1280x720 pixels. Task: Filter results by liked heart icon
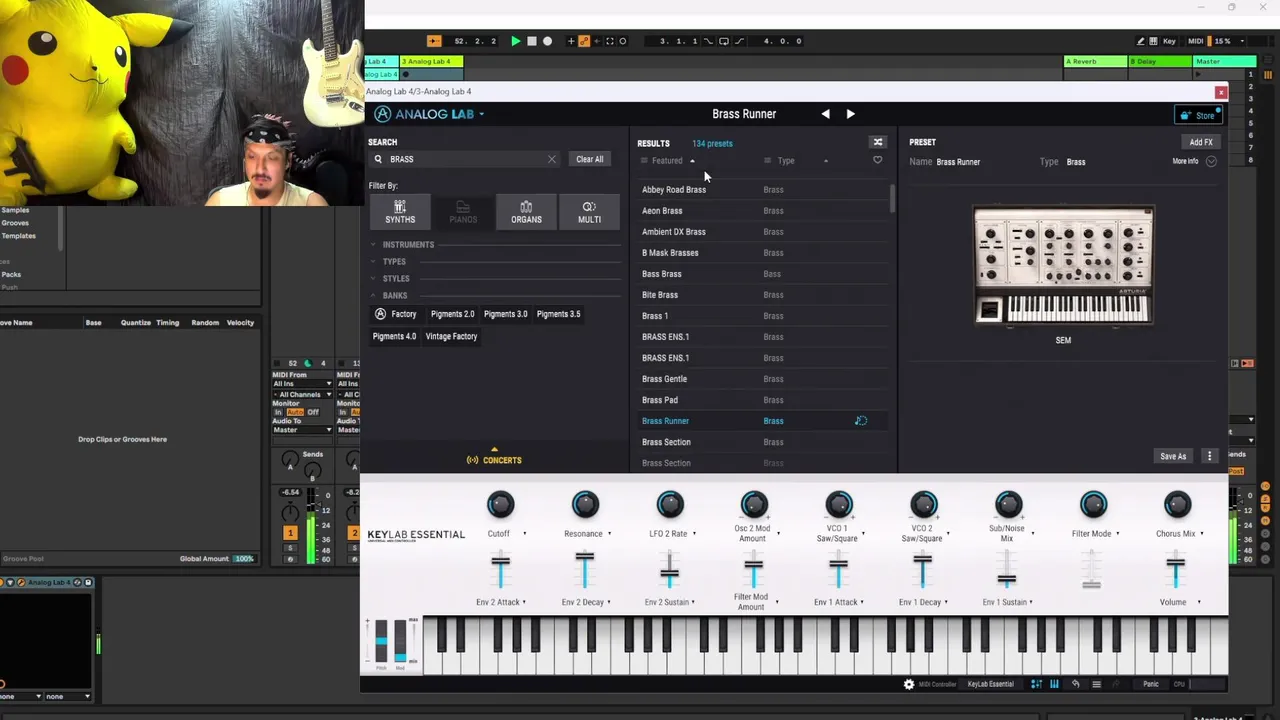click(x=877, y=160)
